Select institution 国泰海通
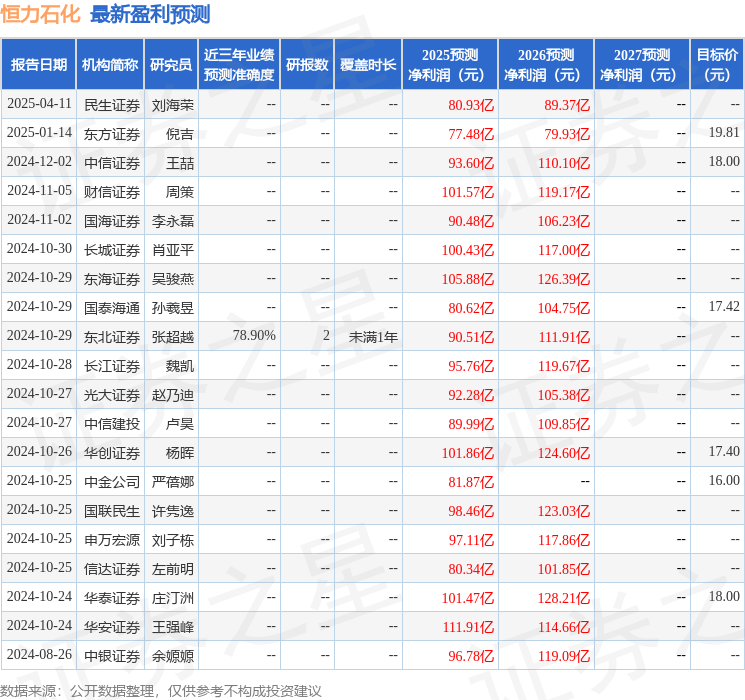 [x=112, y=308]
